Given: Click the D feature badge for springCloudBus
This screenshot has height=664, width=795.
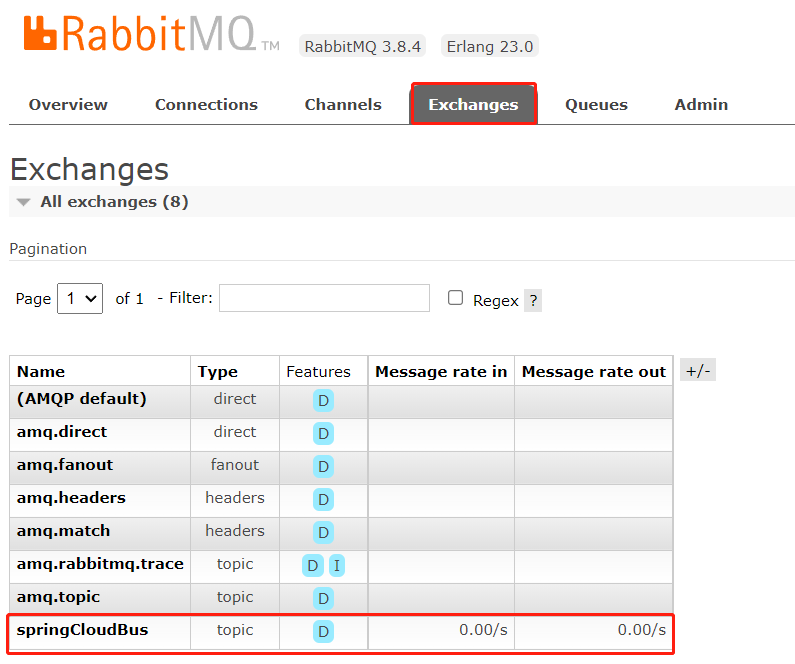Looking at the screenshot, I should (x=323, y=632).
